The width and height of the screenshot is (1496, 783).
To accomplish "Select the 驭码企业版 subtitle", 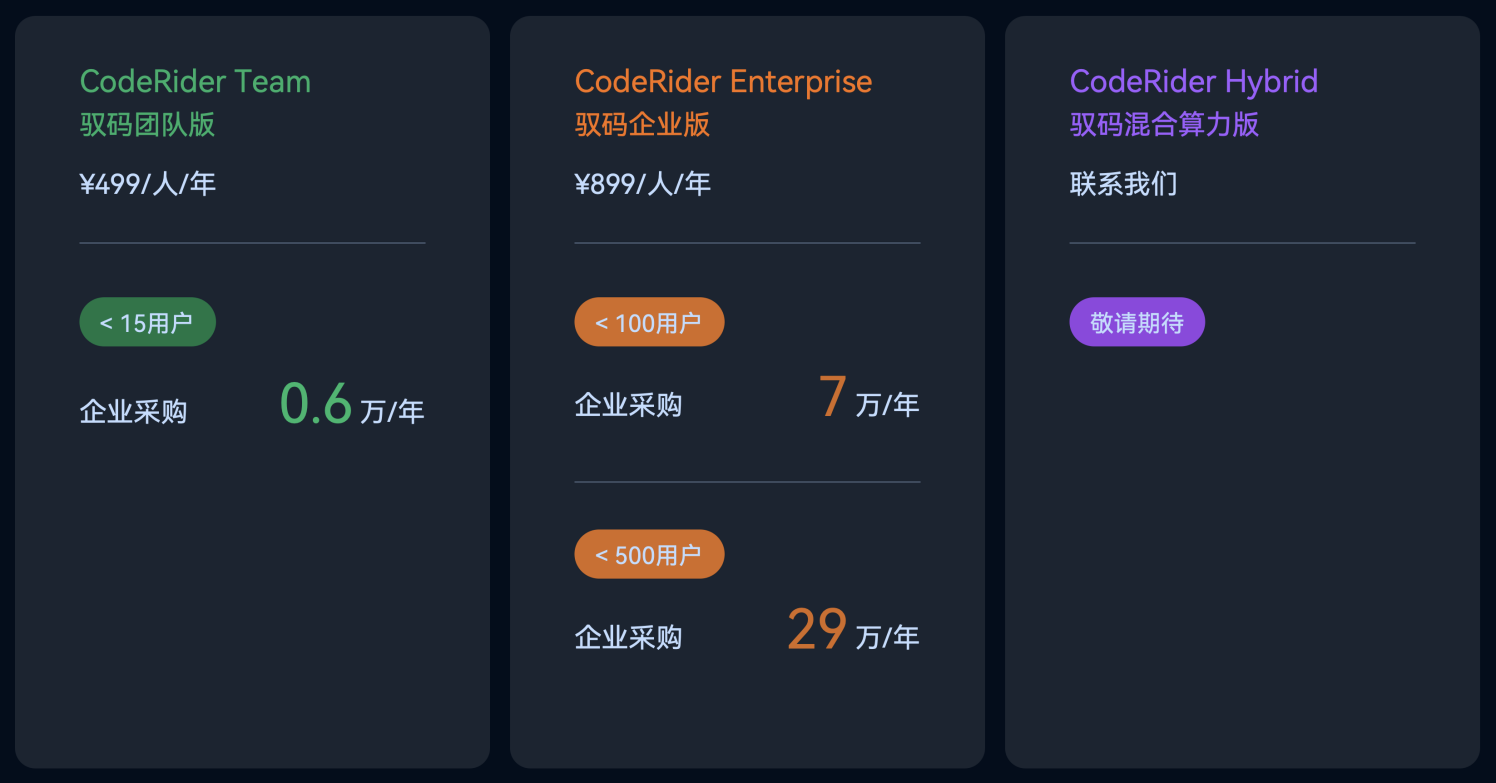I will pyautogui.click(x=642, y=124).
